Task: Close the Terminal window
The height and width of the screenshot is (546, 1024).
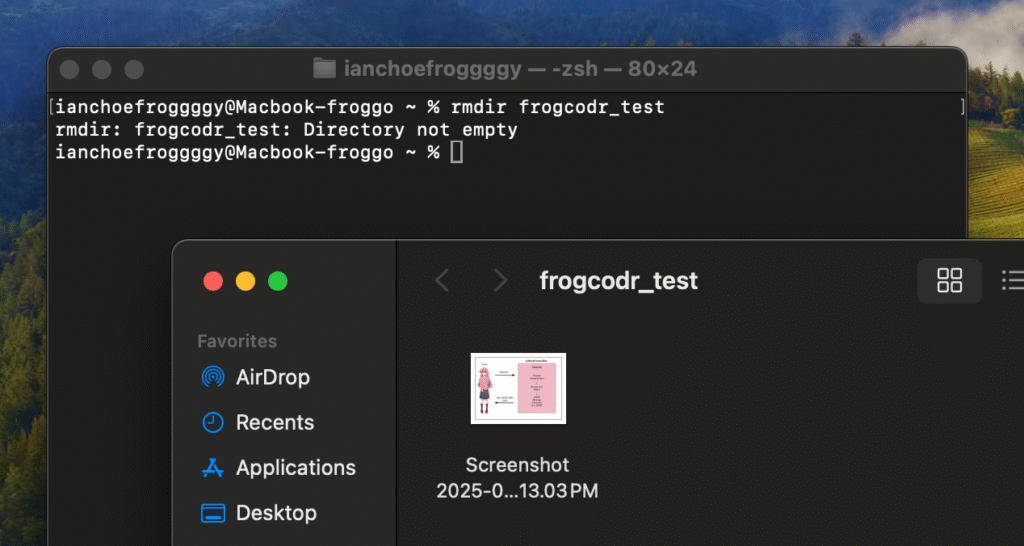Action: click(x=69, y=70)
